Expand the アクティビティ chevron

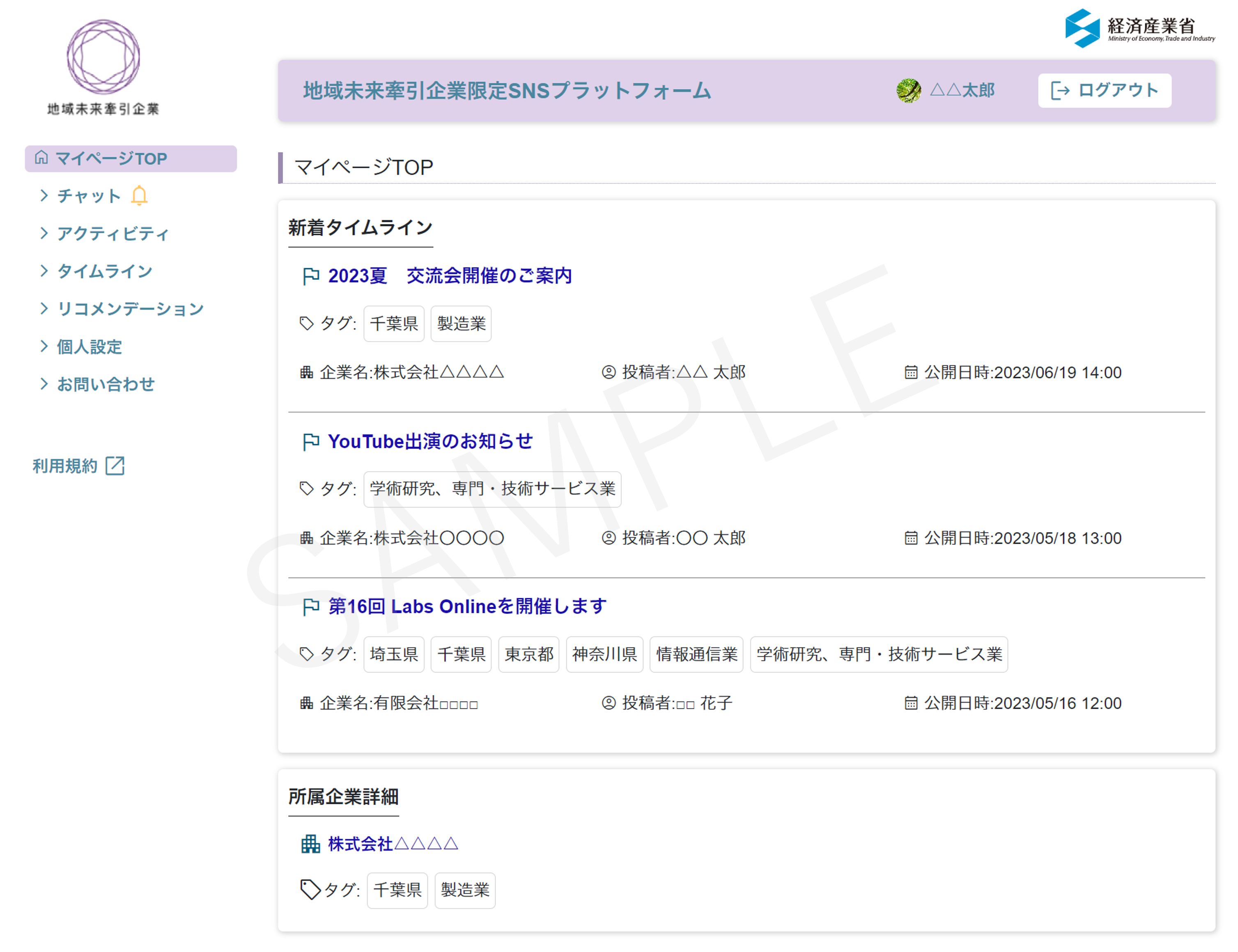(x=44, y=234)
